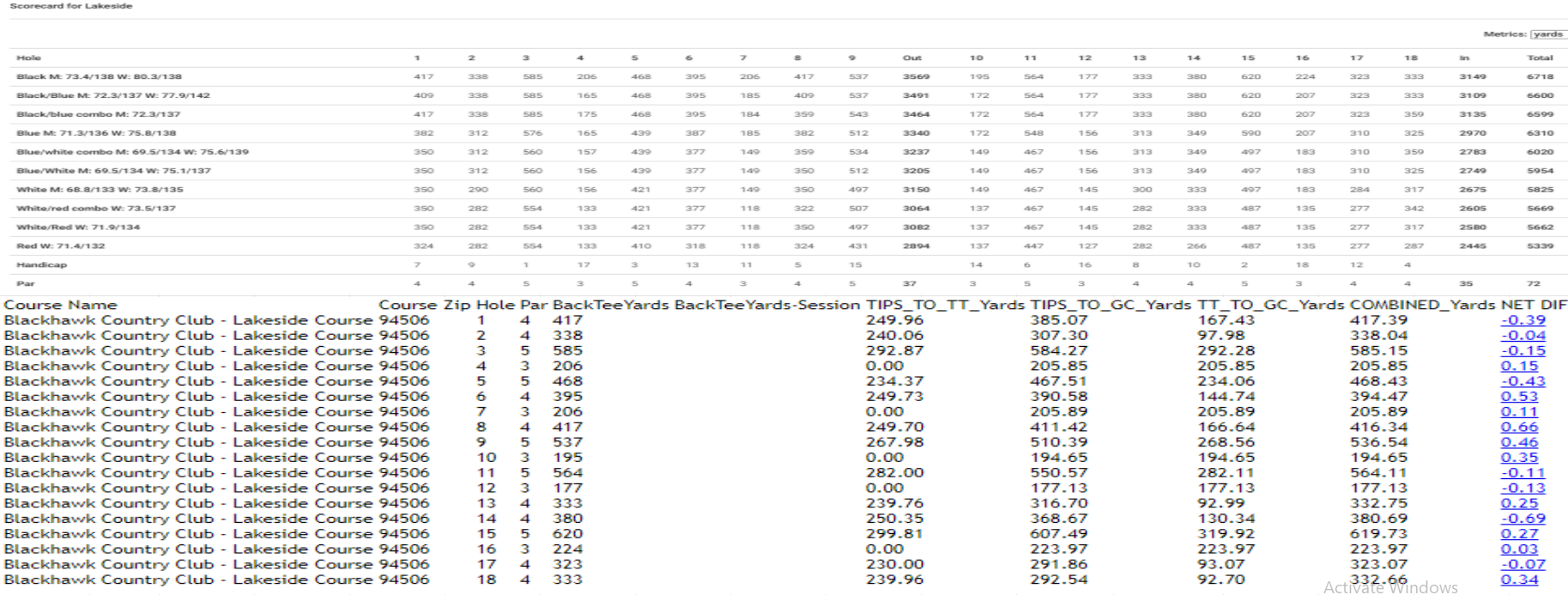
Task: Click the 'White M: 68.8/133 W: 73.8/135' row label
Action: point(100,190)
